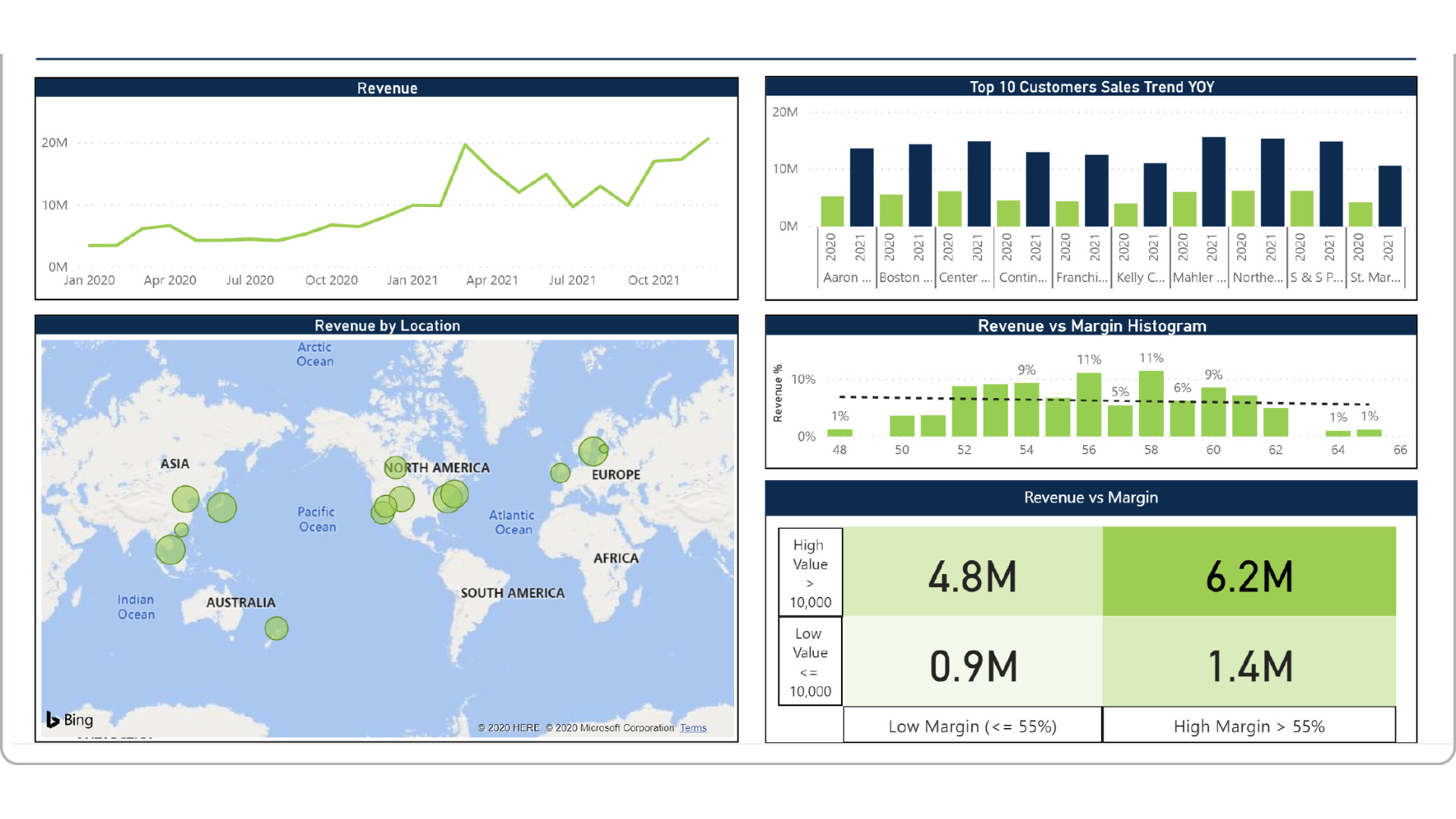1456x819 pixels.
Task: Select the Oct 2021 axis label
Action: click(654, 280)
